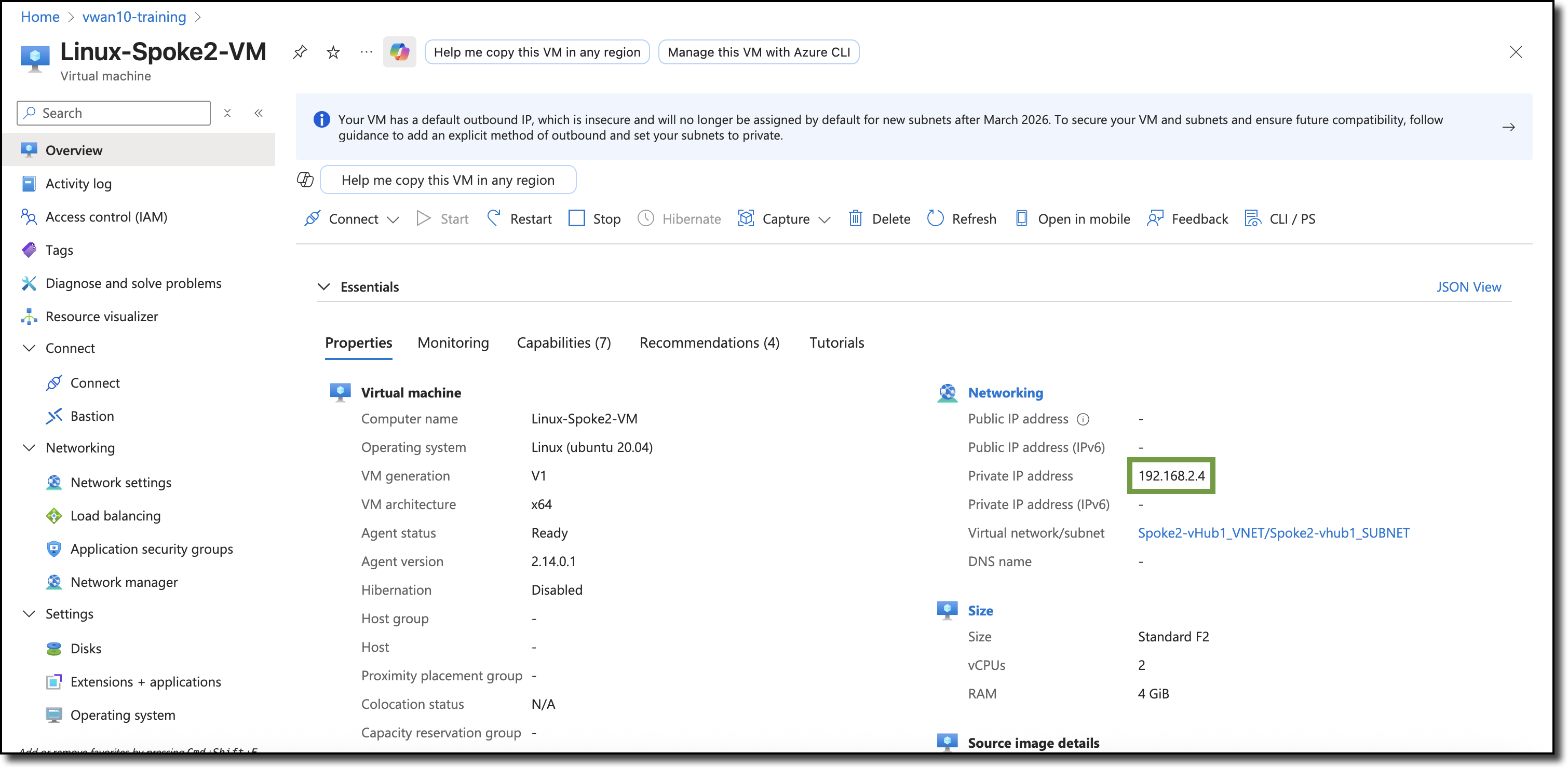Screen dimensions: 1568x768
Task: Collapse the Essentials section
Action: click(324, 286)
